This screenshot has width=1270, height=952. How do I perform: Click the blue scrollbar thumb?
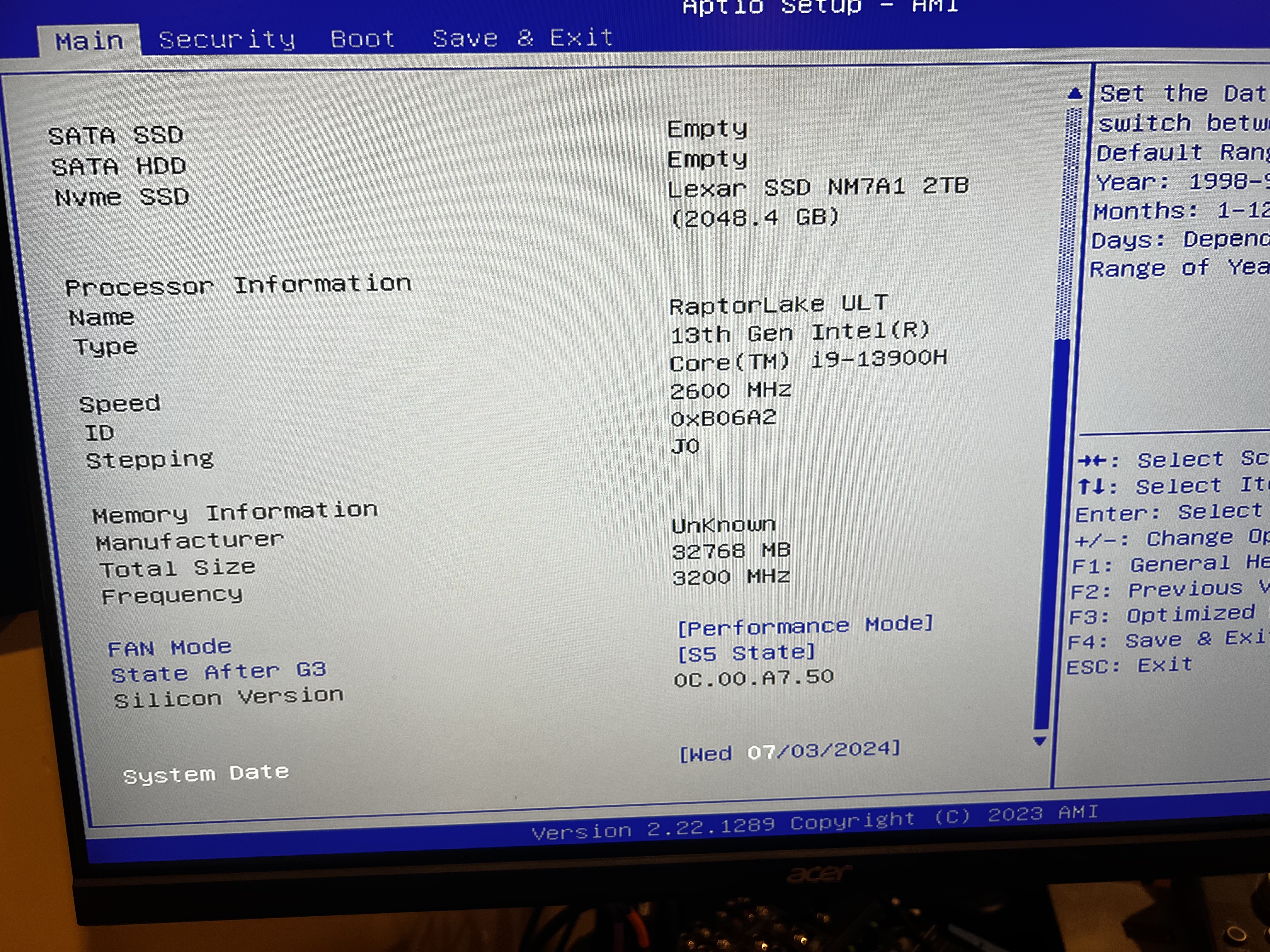1051,534
